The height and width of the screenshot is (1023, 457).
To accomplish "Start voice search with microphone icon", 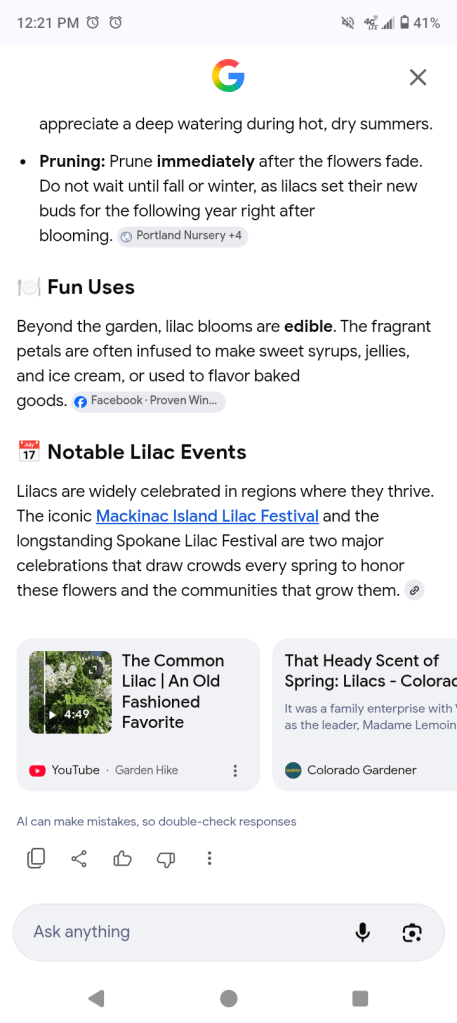I will point(362,932).
